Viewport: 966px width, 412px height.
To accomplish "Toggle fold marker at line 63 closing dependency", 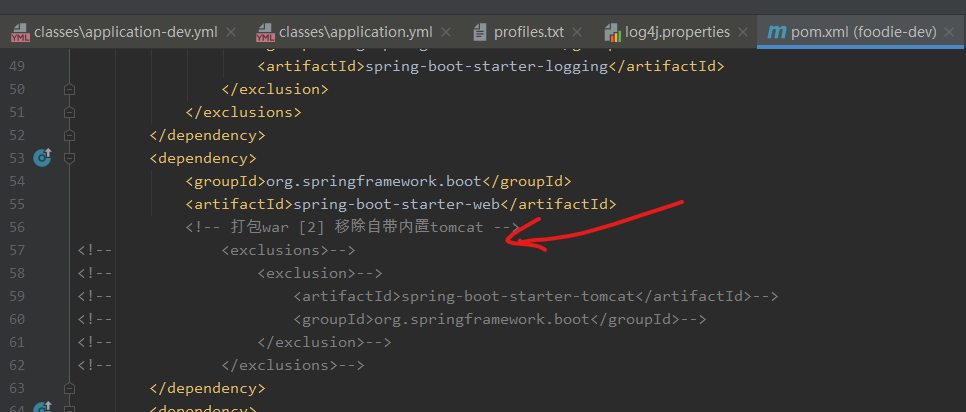I will [69, 387].
